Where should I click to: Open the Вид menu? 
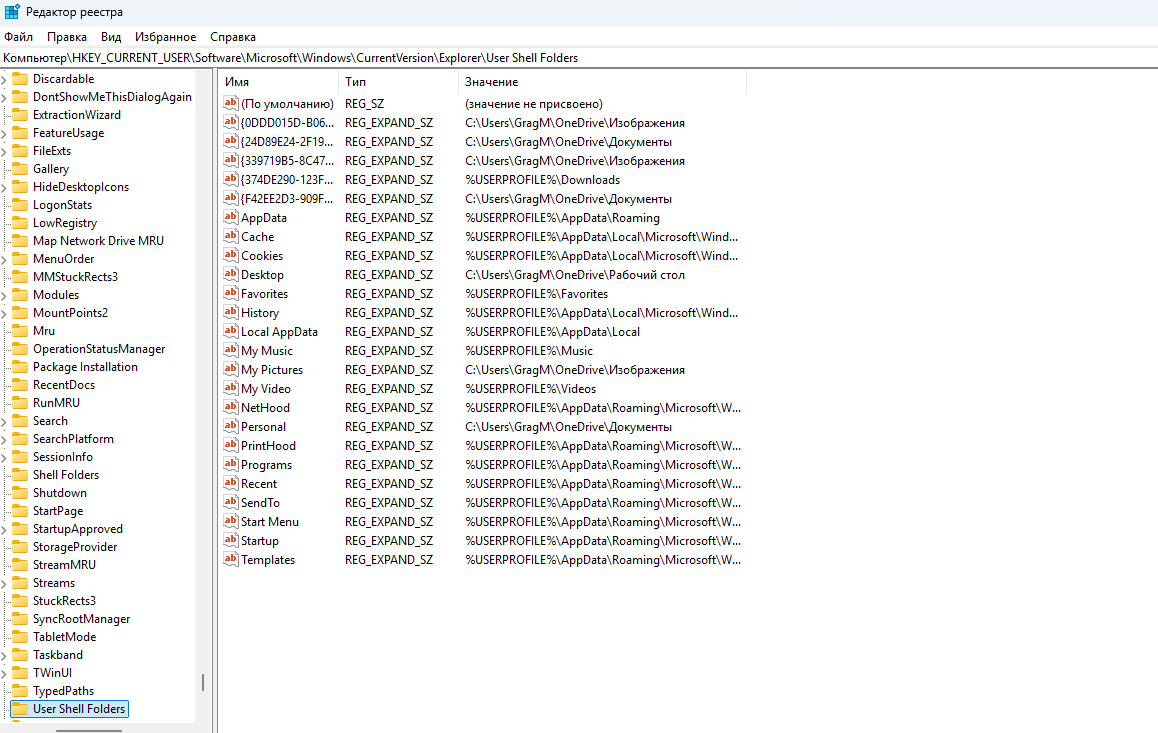(111, 37)
